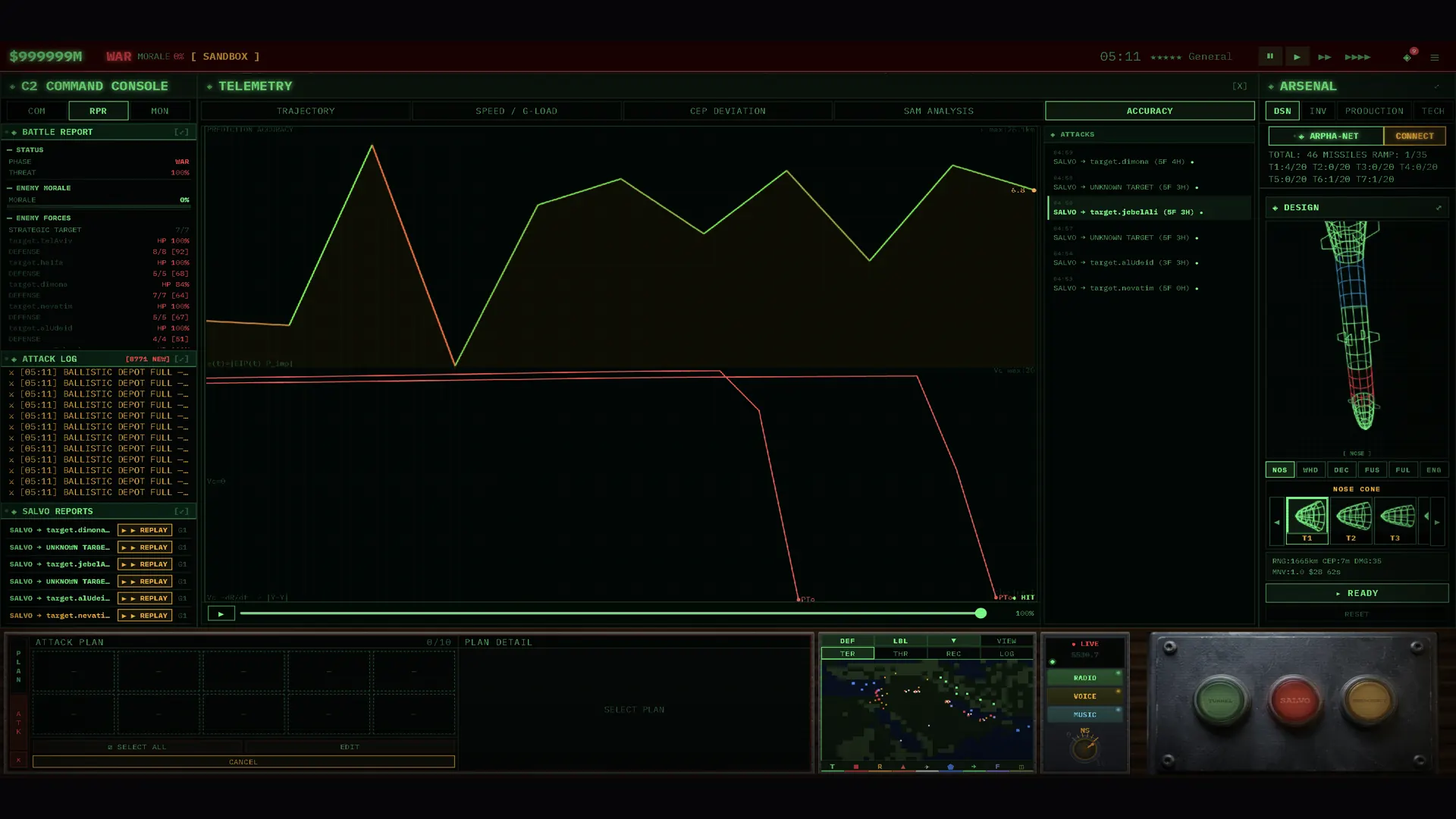Replay the target.dimona salvo report

(x=145, y=530)
